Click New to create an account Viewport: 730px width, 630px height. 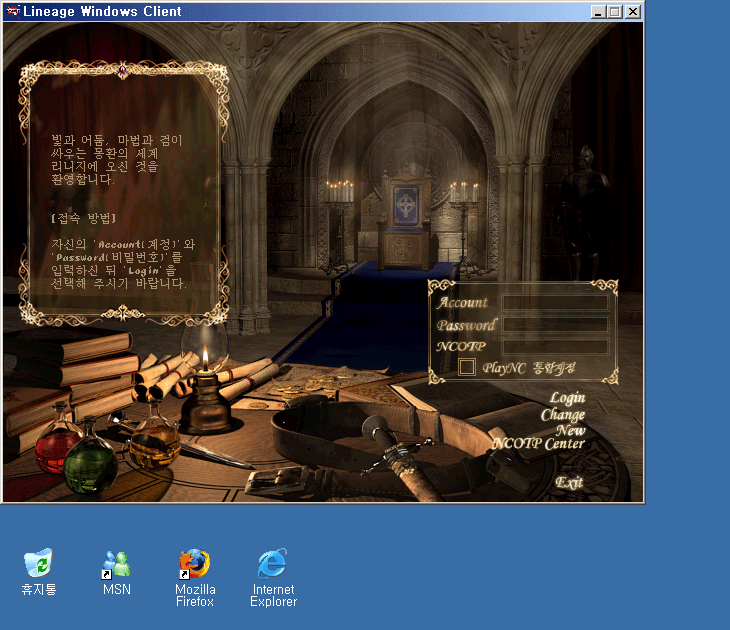coord(571,430)
